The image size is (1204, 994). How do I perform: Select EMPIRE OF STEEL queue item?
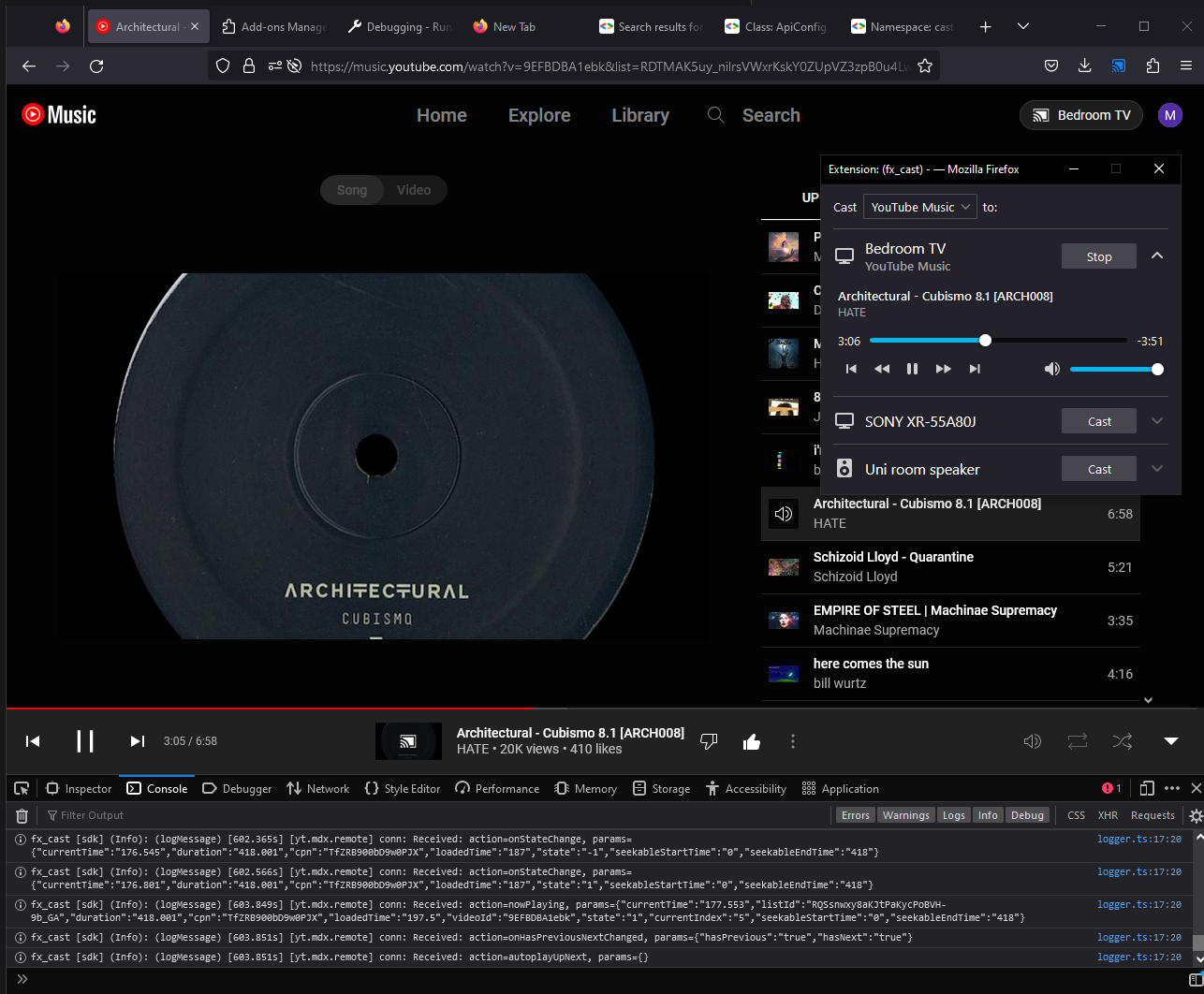(x=950, y=620)
